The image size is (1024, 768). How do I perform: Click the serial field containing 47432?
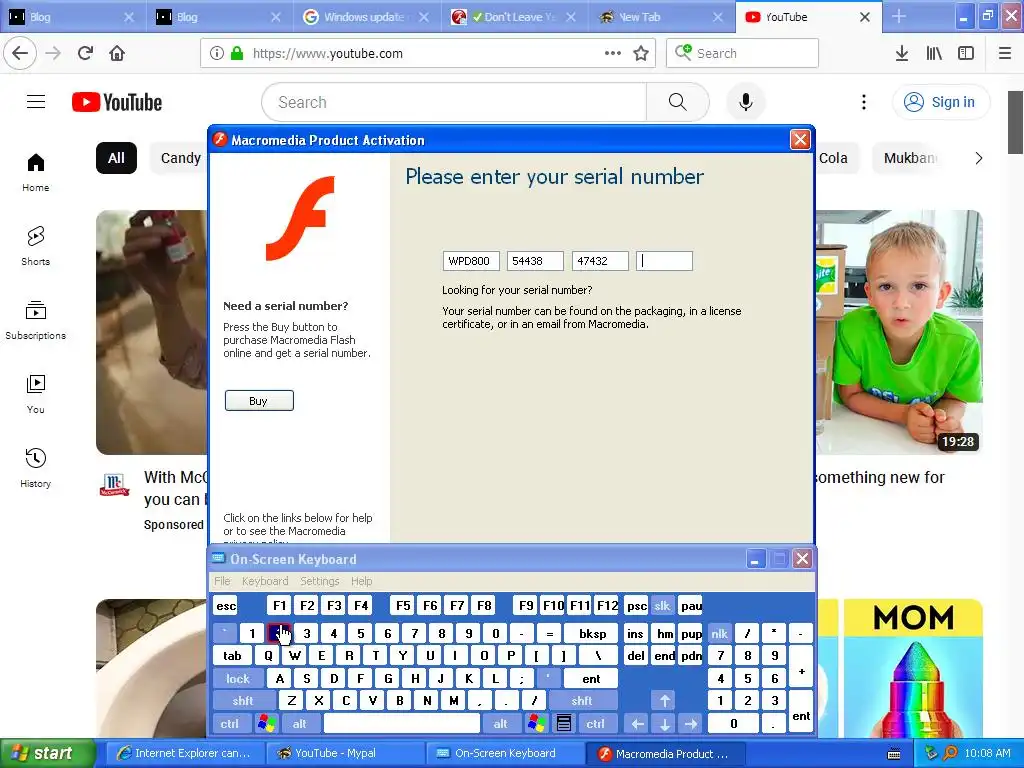pos(600,261)
